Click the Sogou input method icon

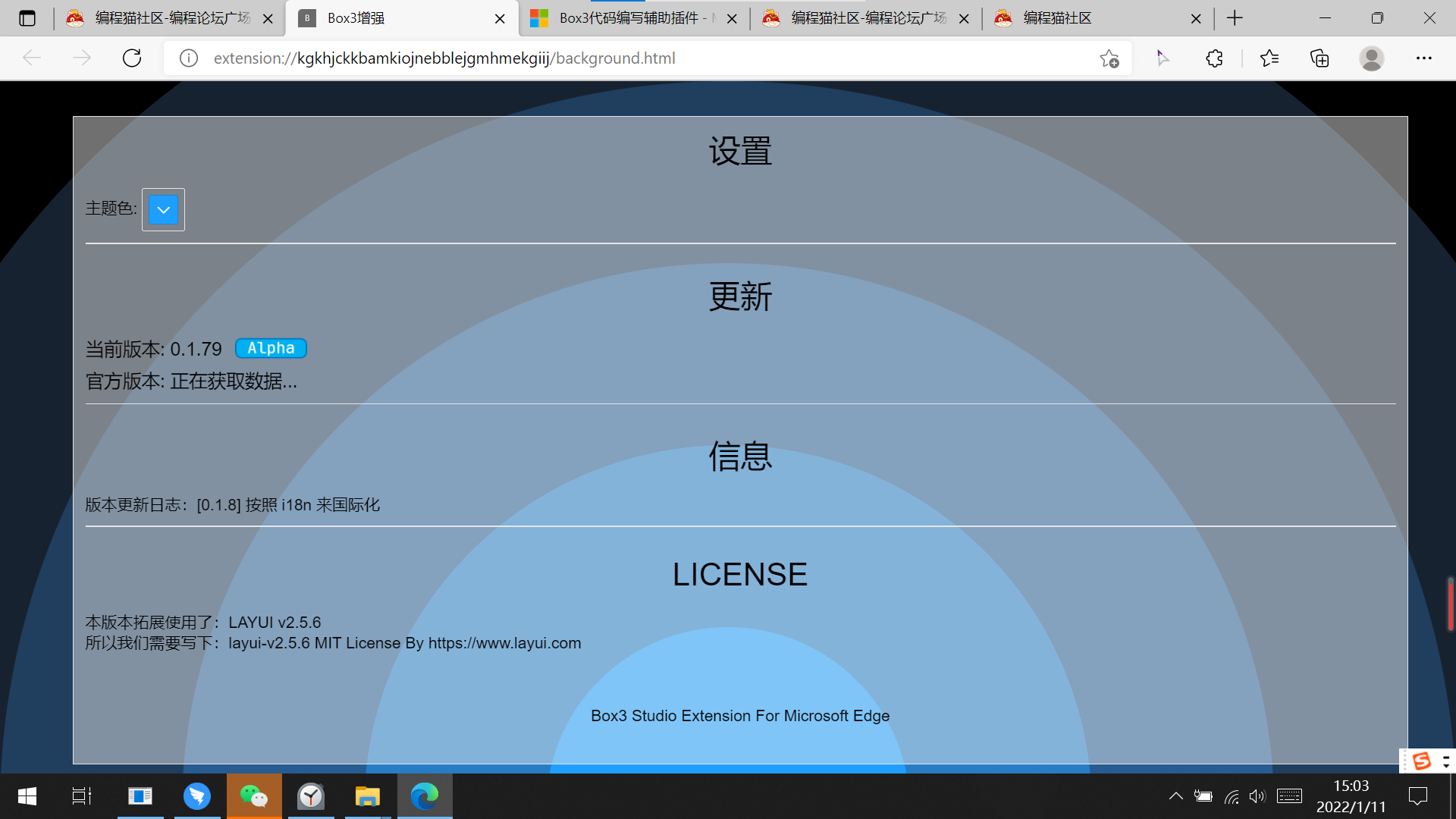pyautogui.click(x=1422, y=761)
